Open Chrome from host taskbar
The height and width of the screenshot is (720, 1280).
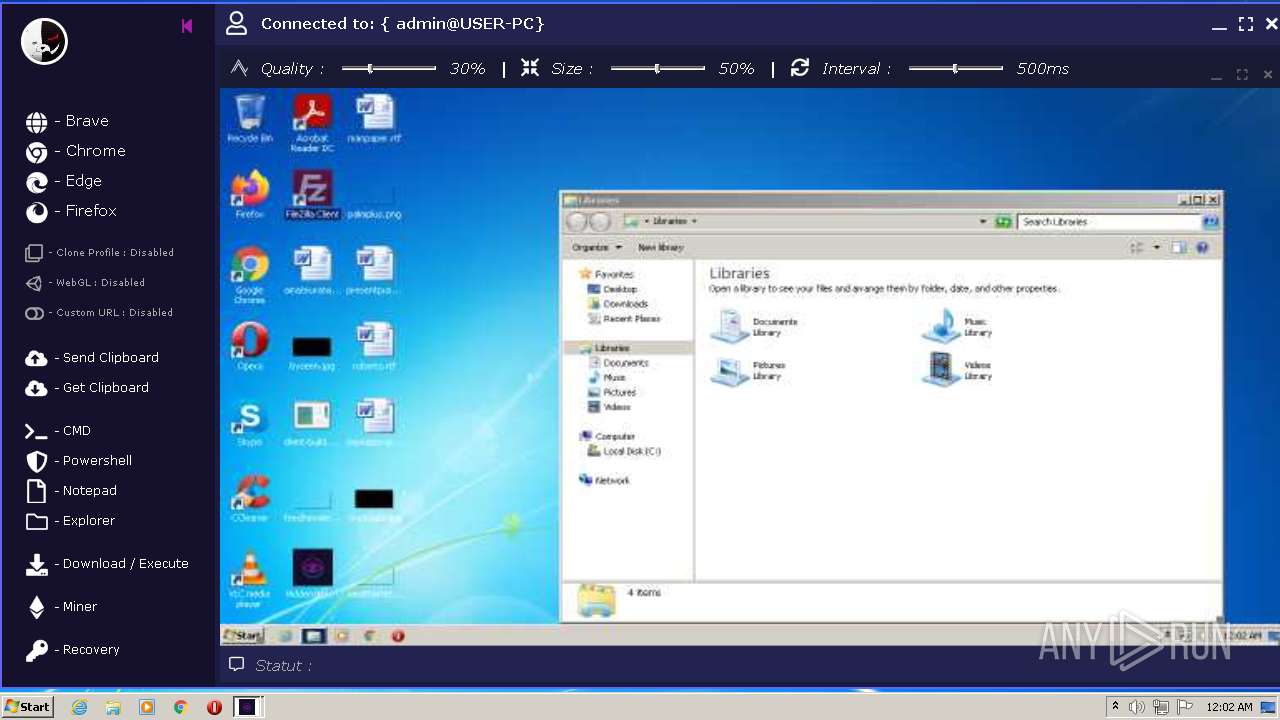coord(181,707)
